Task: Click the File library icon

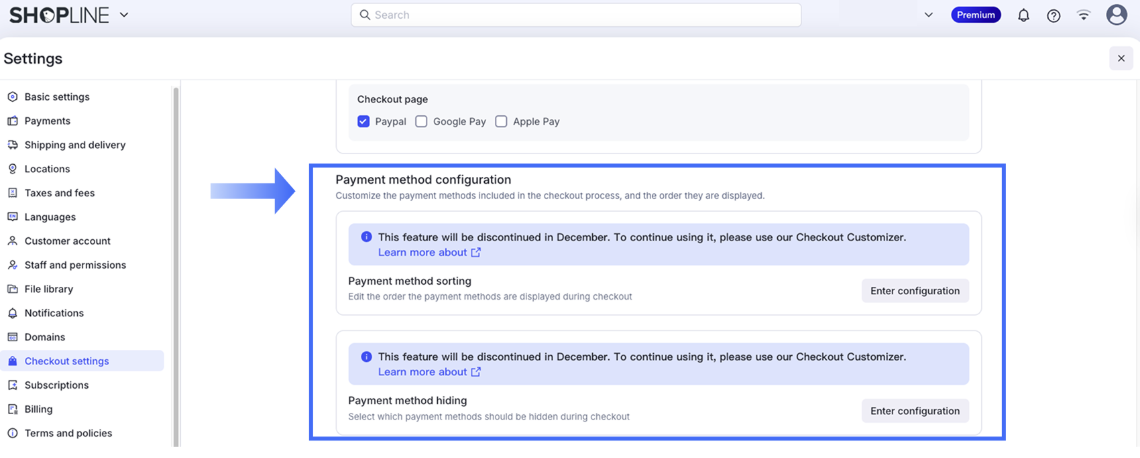Action: (13, 289)
